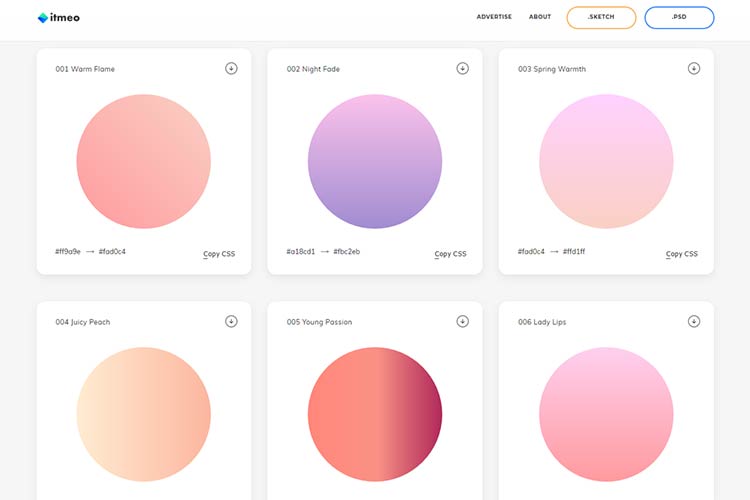Copy CSS for Warm Flame gradient
This screenshot has width=750, height=500.
(219, 254)
